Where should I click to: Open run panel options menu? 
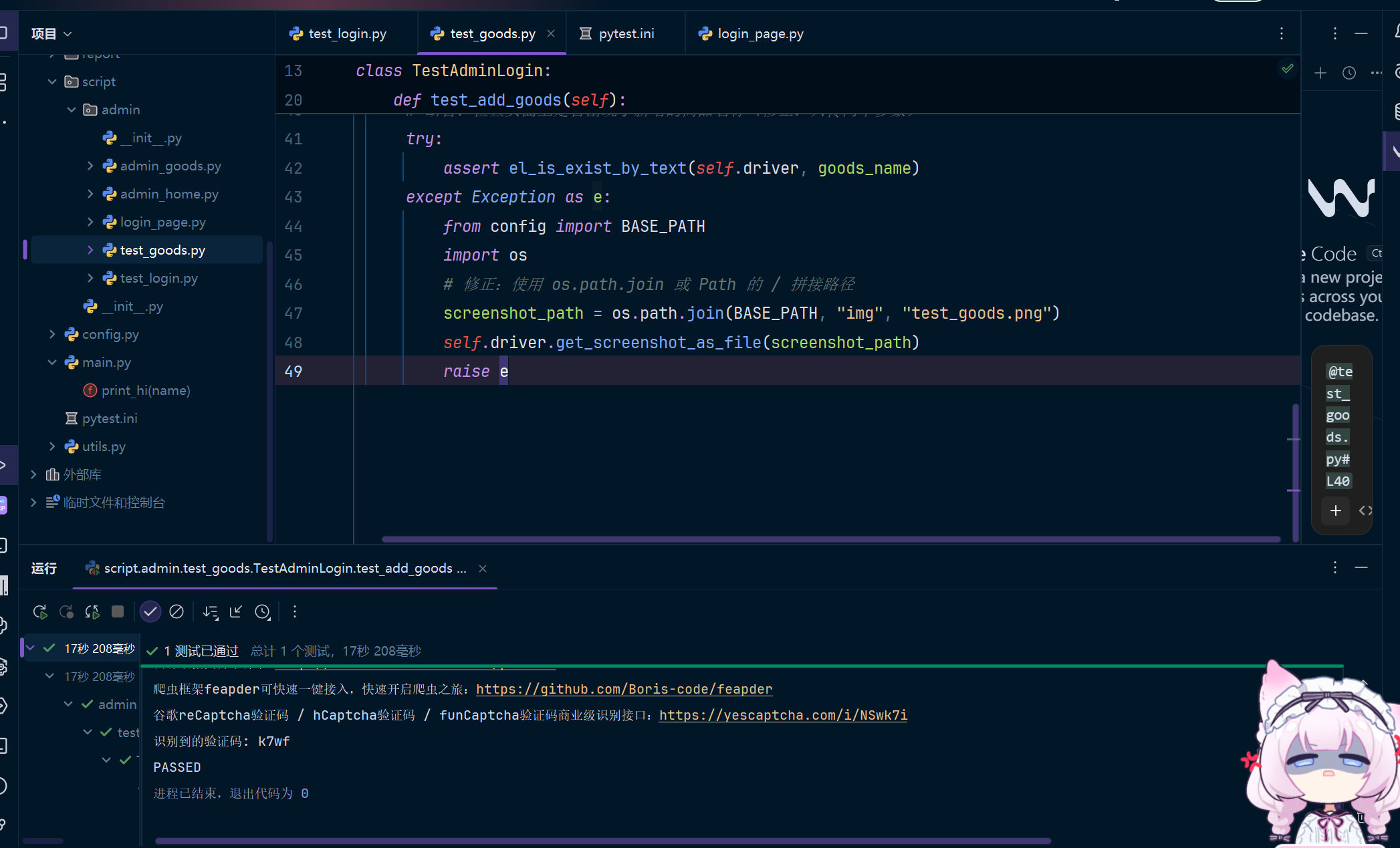tap(1335, 567)
